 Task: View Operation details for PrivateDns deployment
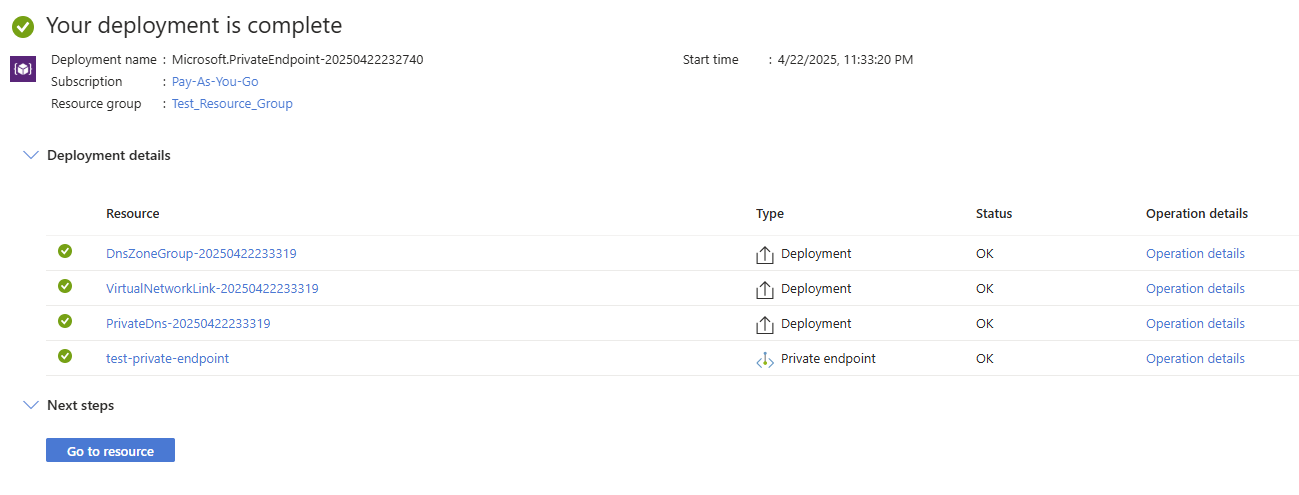(x=1195, y=324)
